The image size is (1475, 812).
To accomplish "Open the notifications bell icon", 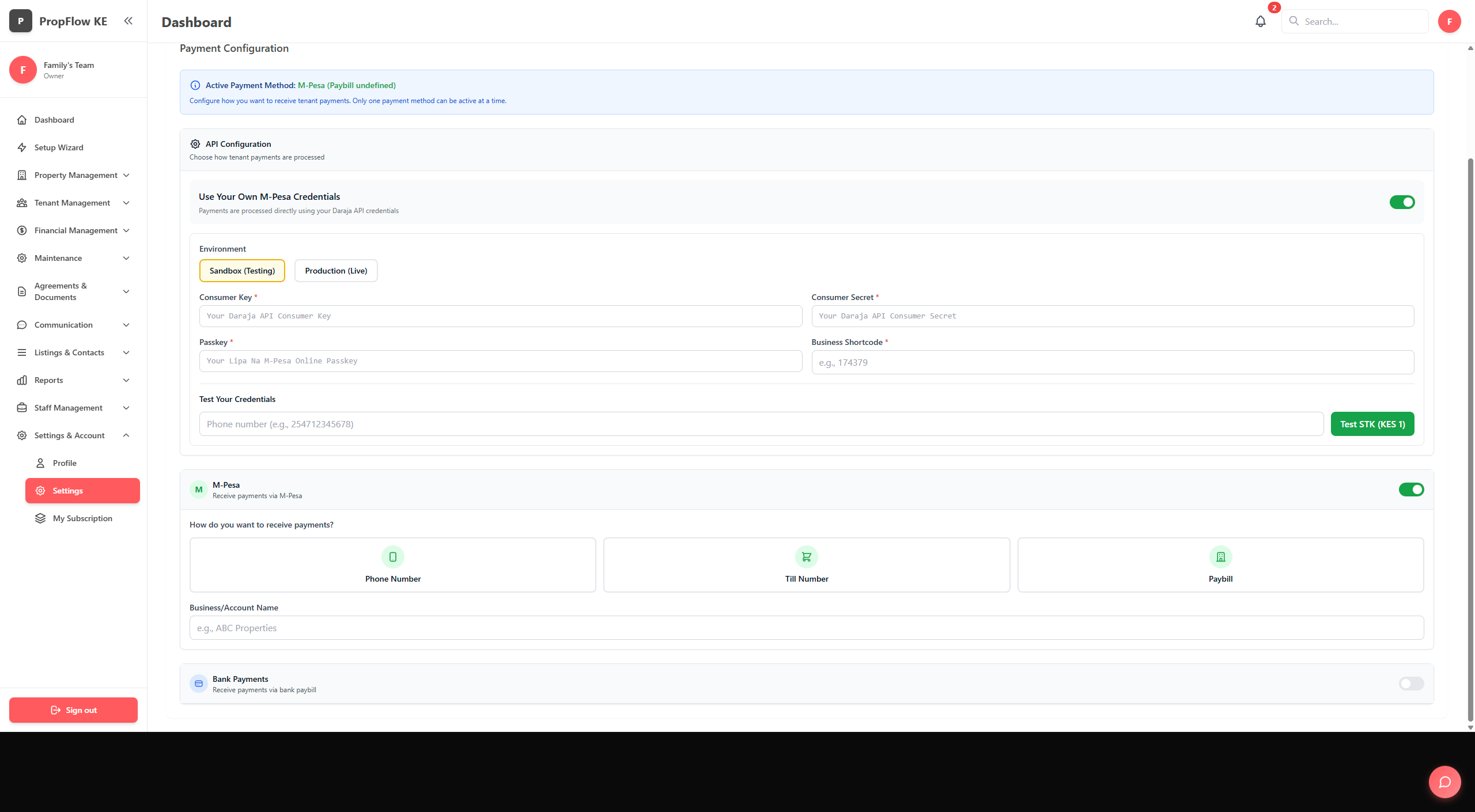I will coord(1260,21).
